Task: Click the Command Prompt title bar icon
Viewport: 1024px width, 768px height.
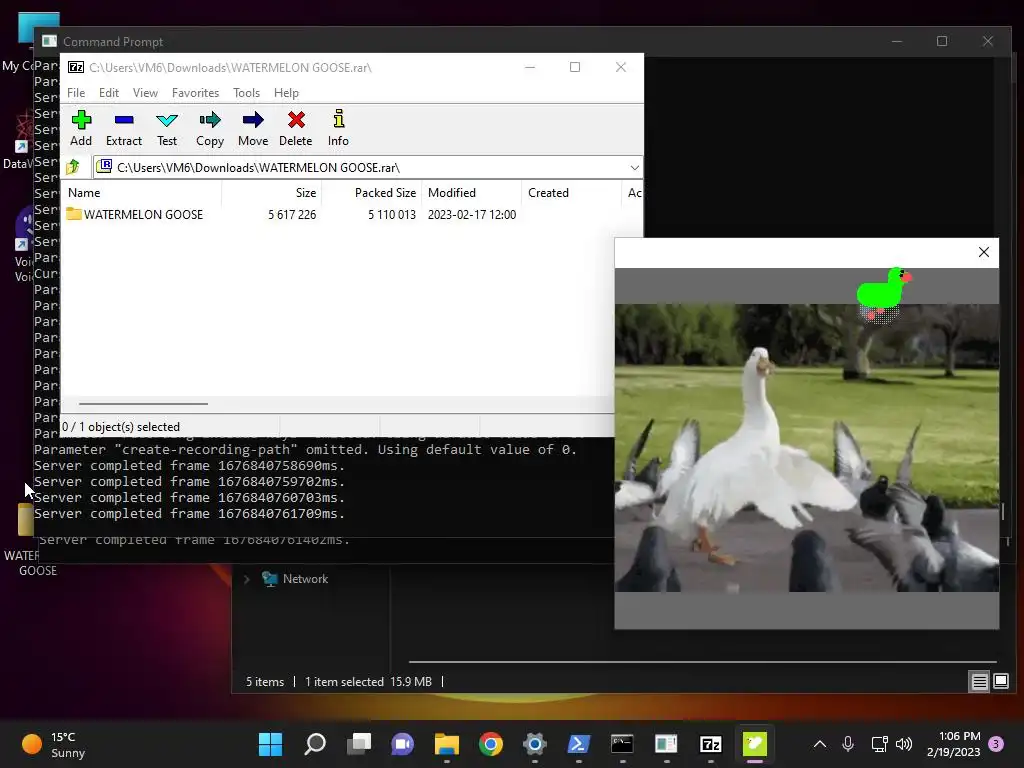Action: pyautogui.click(x=49, y=41)
